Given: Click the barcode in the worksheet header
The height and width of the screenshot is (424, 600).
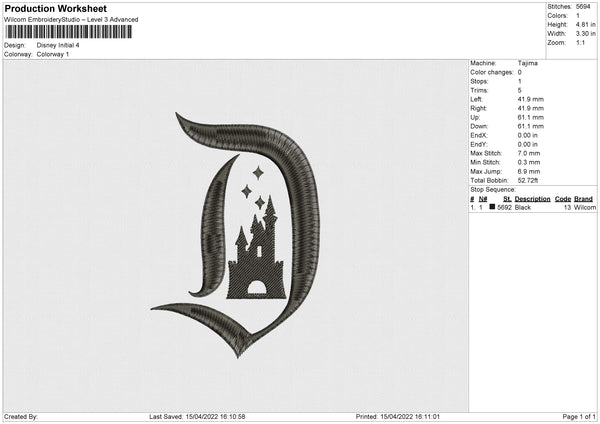Looking at the screenshot, I should coord(68,32).
